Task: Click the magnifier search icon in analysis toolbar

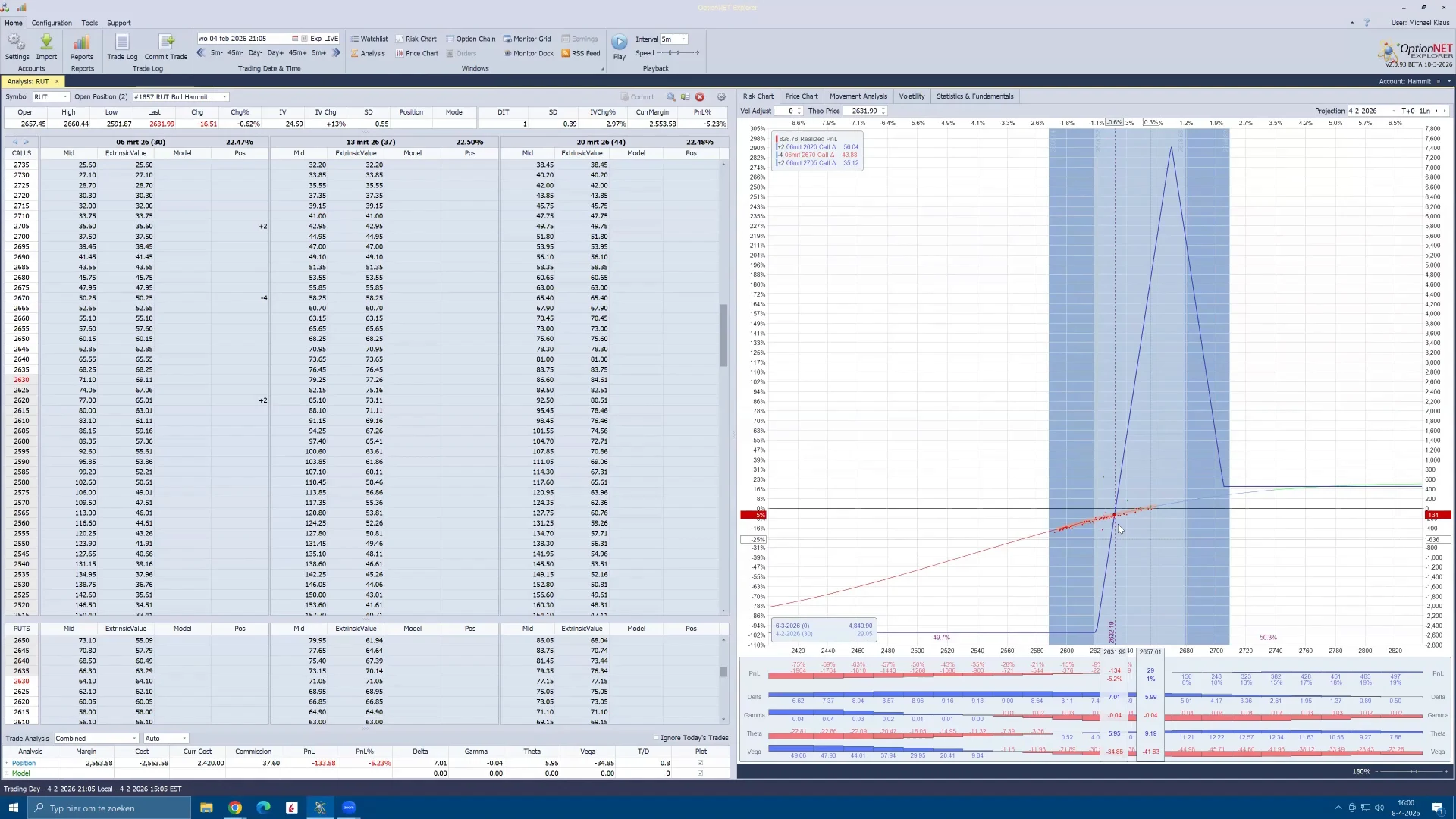Action: pyautogui.click(x=670, y=97)
